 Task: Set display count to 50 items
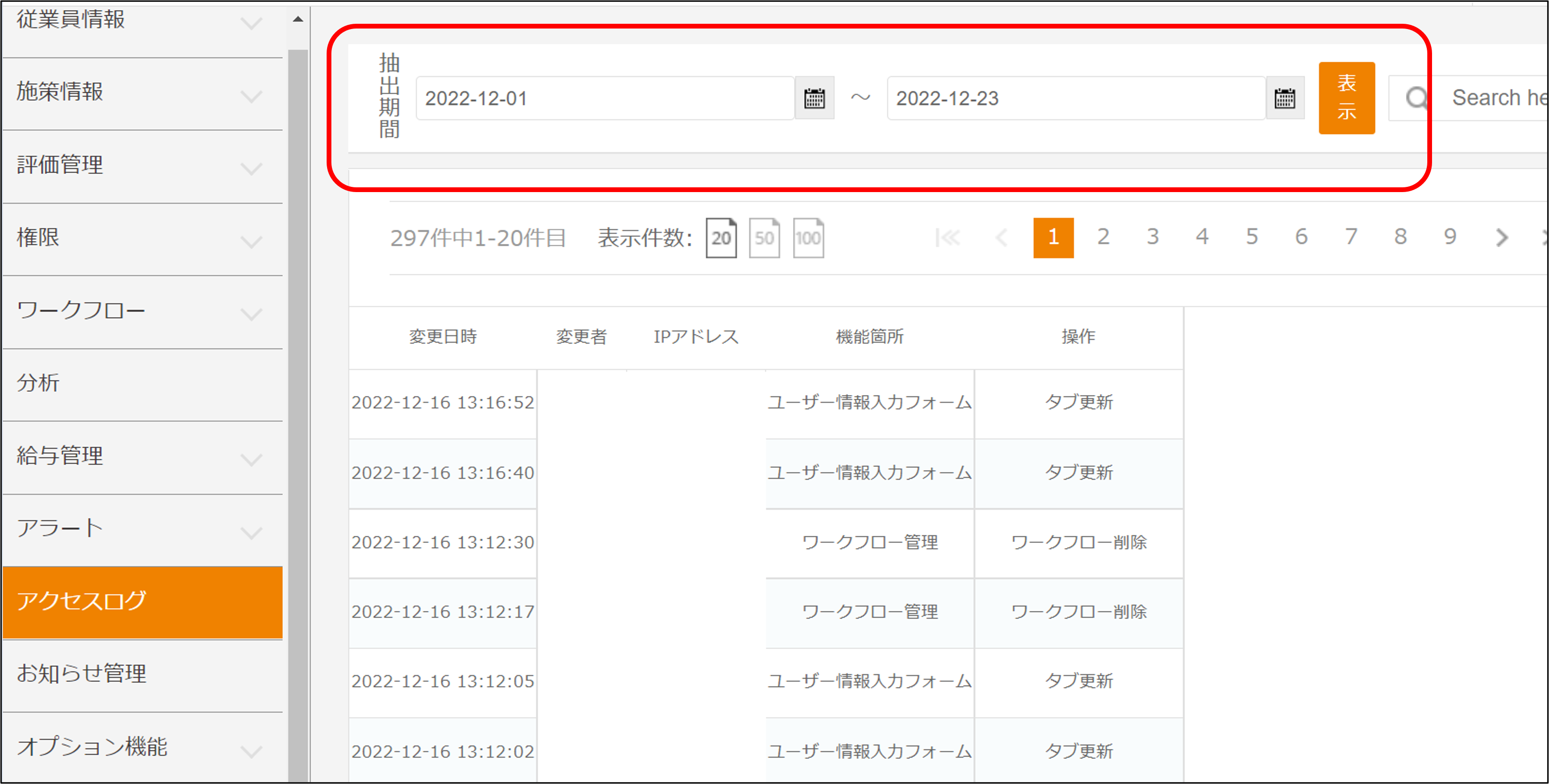[764, 238]
